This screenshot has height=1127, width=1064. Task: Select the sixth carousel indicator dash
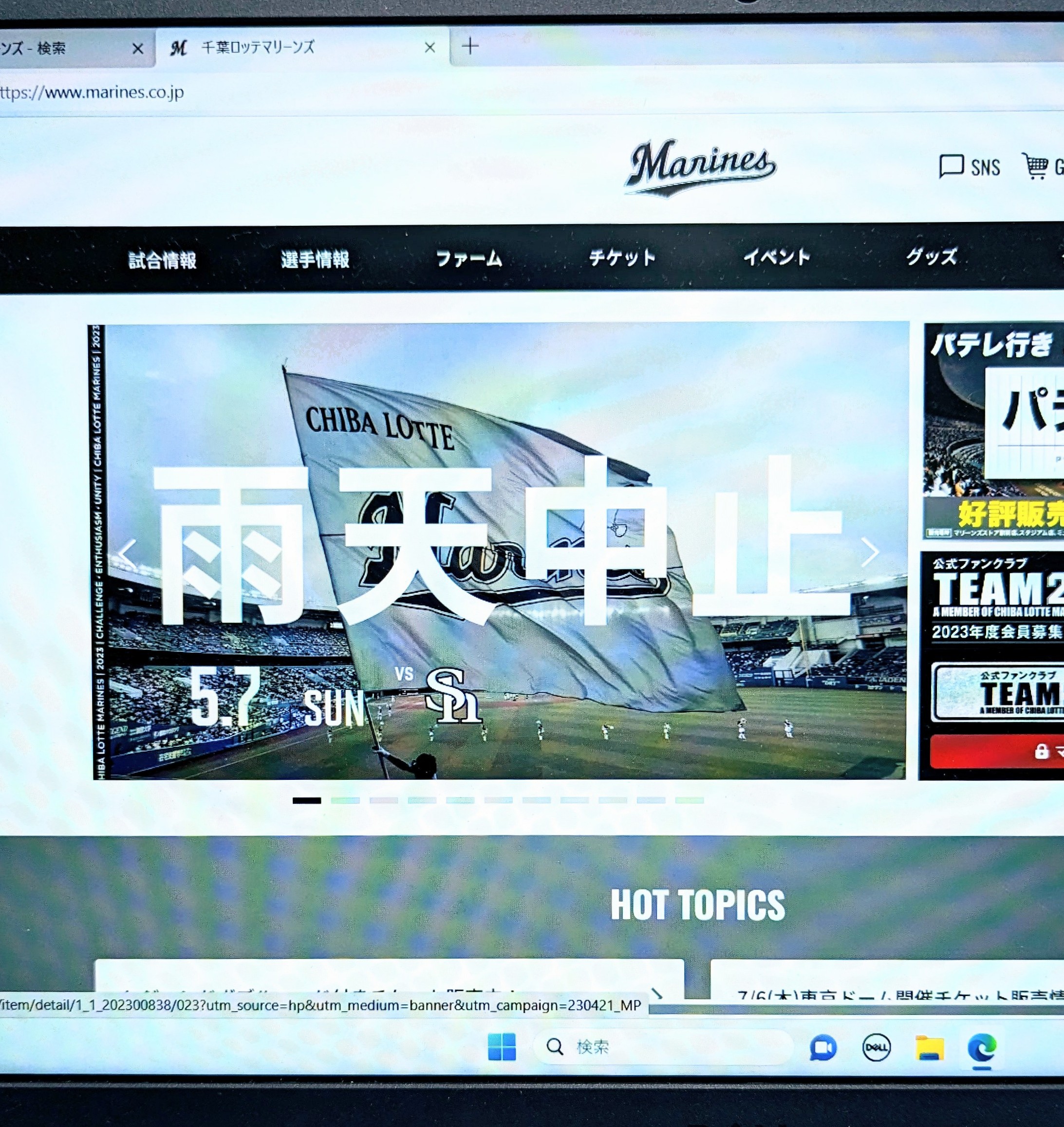(498, 800)
